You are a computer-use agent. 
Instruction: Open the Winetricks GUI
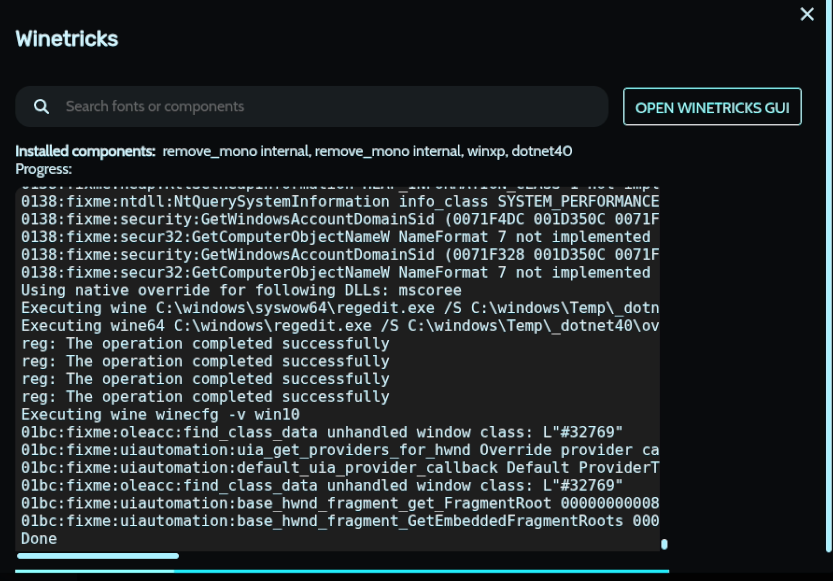tap(712, 107)
